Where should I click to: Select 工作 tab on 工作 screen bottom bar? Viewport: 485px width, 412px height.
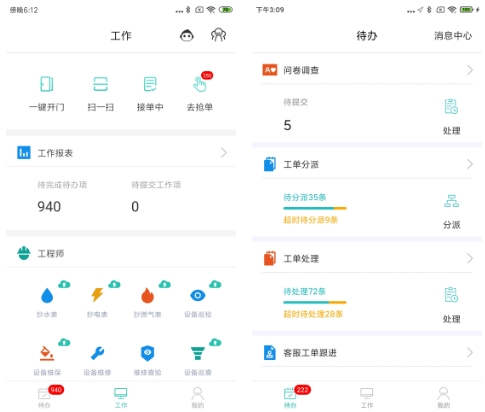click(x=121, y=397)
